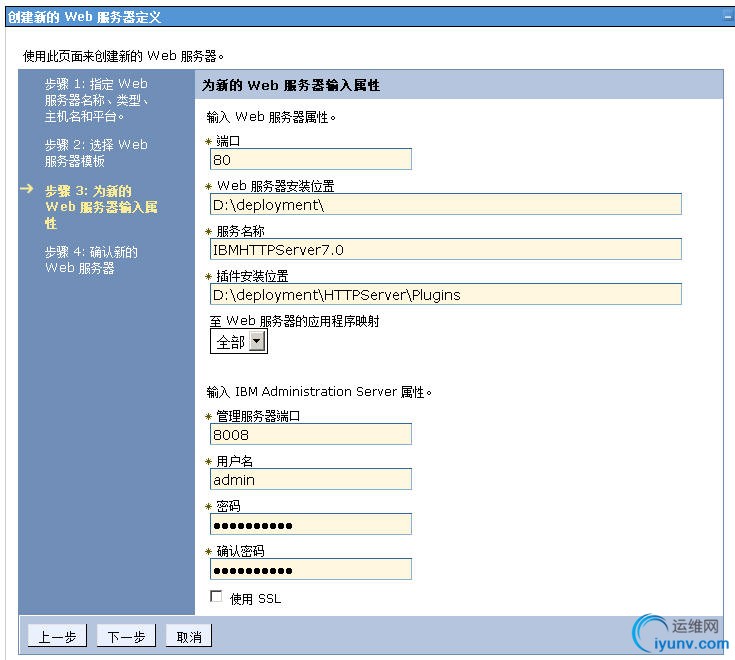Select 步骤 3: 为新的 Web 服务器输入属性
This screenshot has height=660, width=735.
[101, 207]
